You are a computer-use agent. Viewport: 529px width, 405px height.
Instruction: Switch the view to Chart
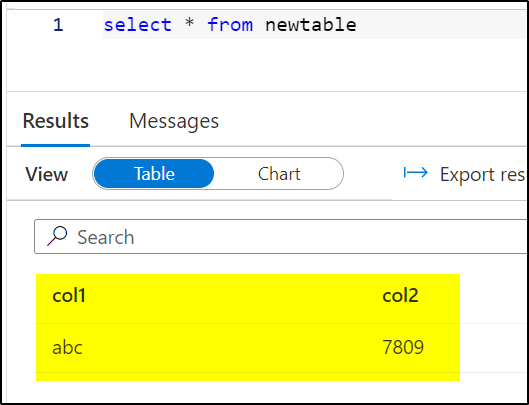coord(279,174)
